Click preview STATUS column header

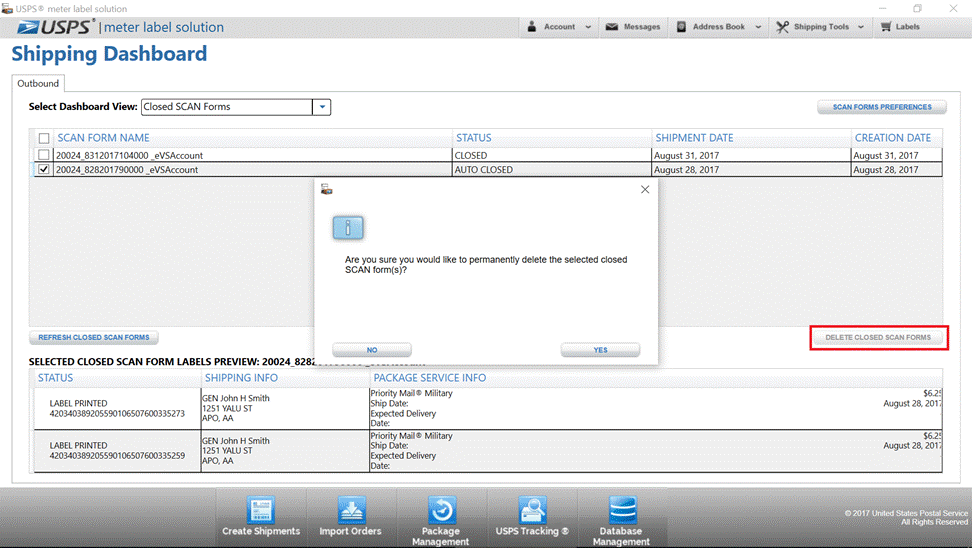coord(55,378)
